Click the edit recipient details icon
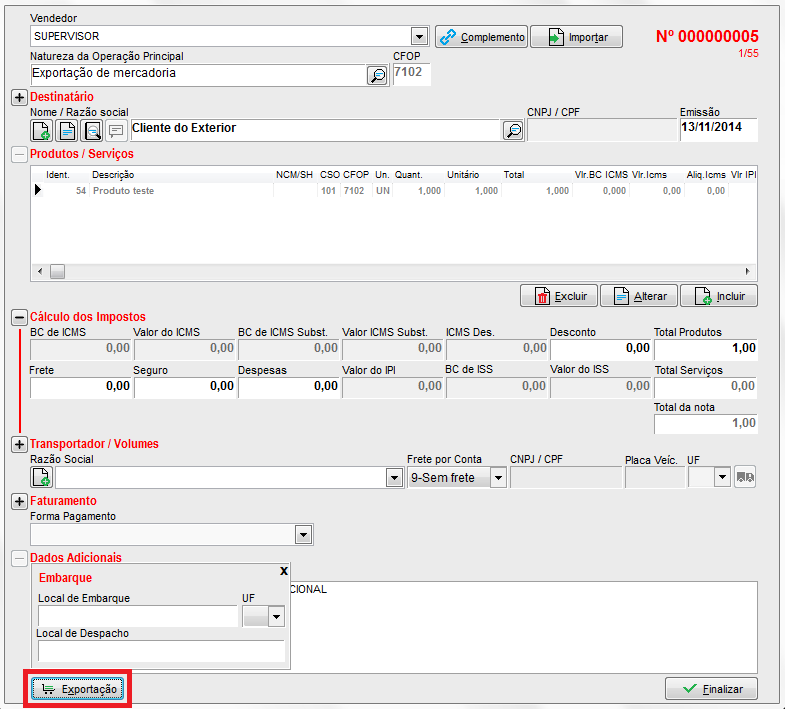Image resolution: width=785 pixels, height=709 pixels. point(67,130)
